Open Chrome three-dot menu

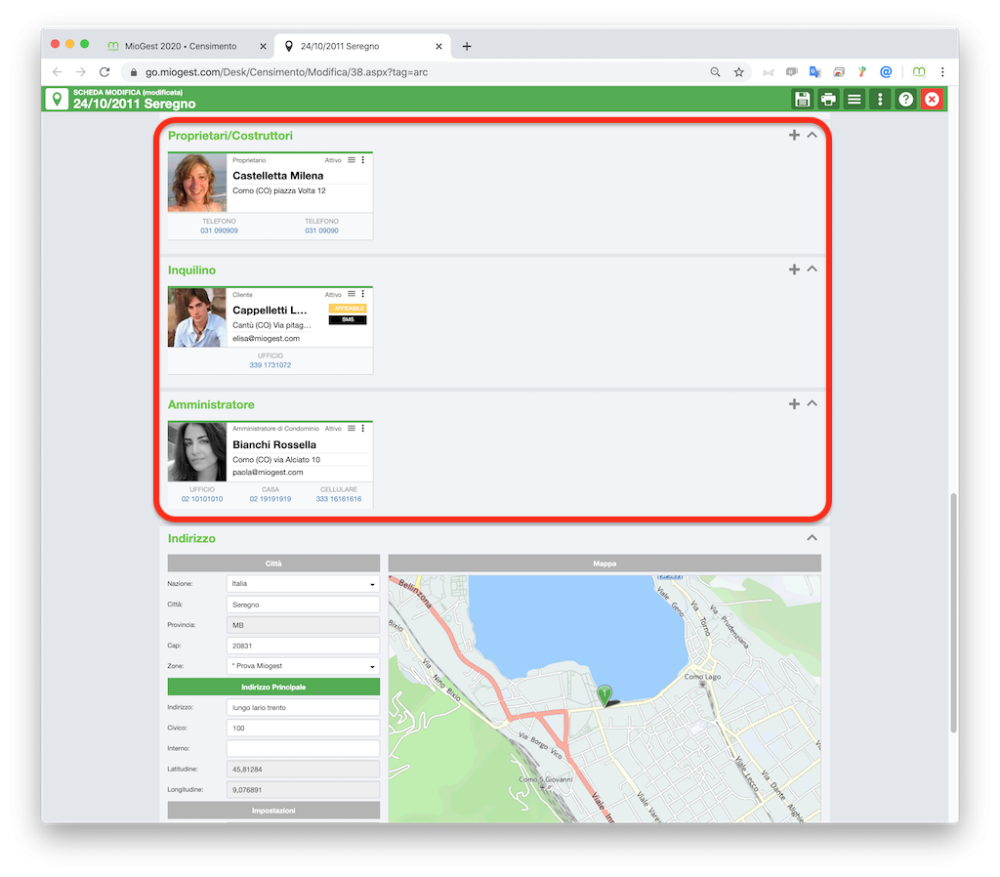[943, 72]
